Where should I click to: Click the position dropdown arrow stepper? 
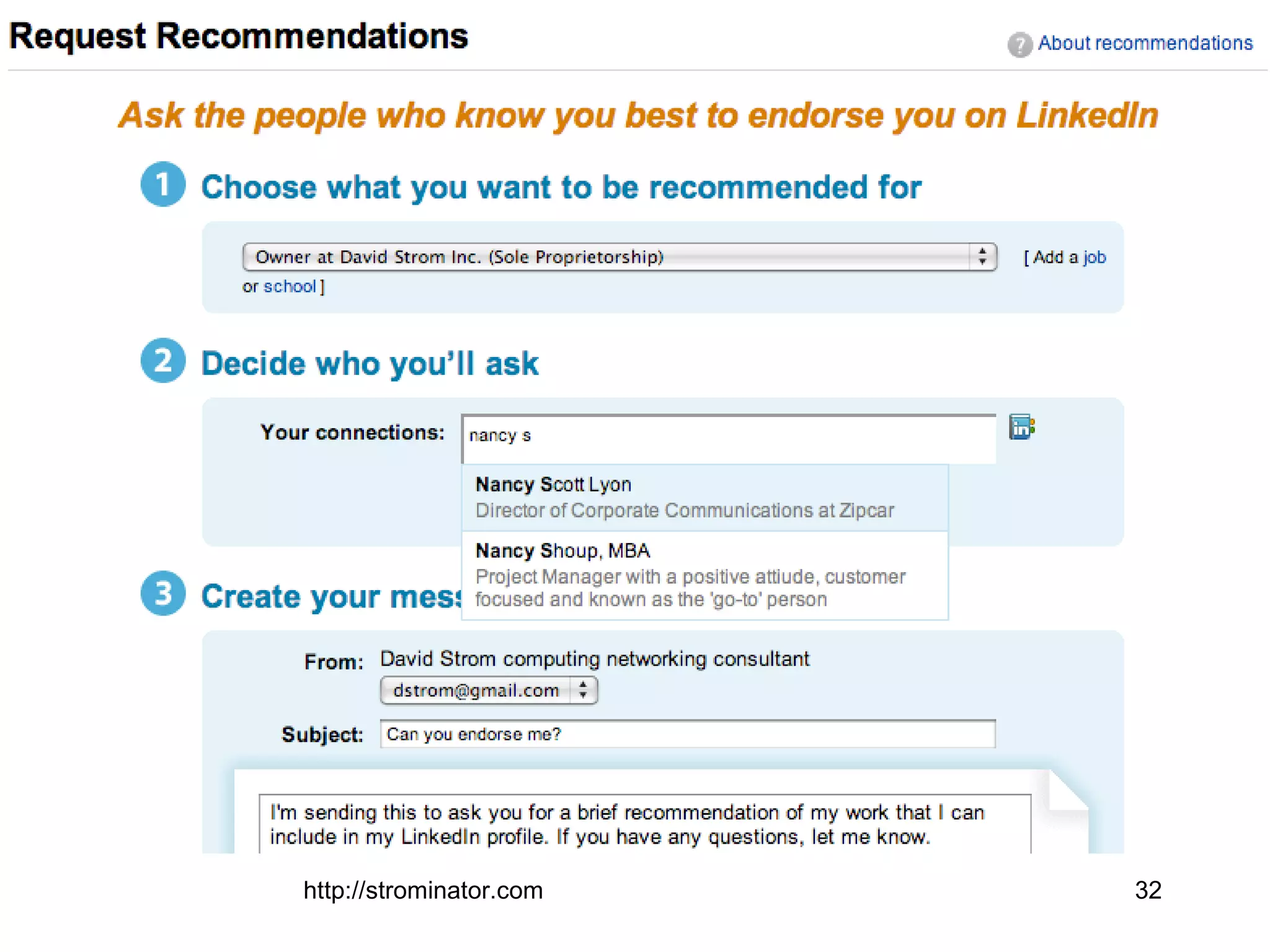(982, 257)
